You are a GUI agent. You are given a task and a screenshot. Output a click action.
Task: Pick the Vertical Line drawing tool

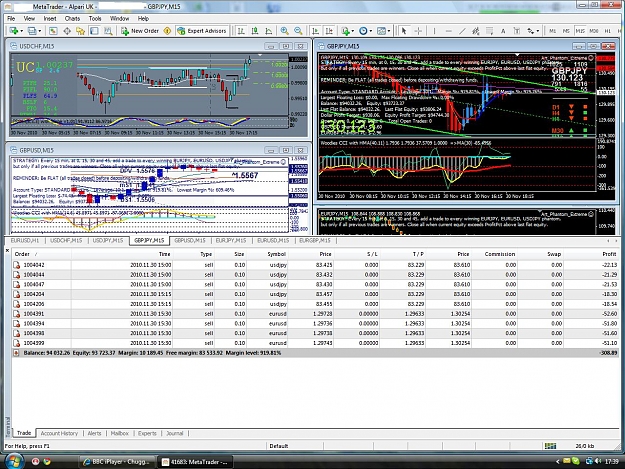tap(434, 31)
